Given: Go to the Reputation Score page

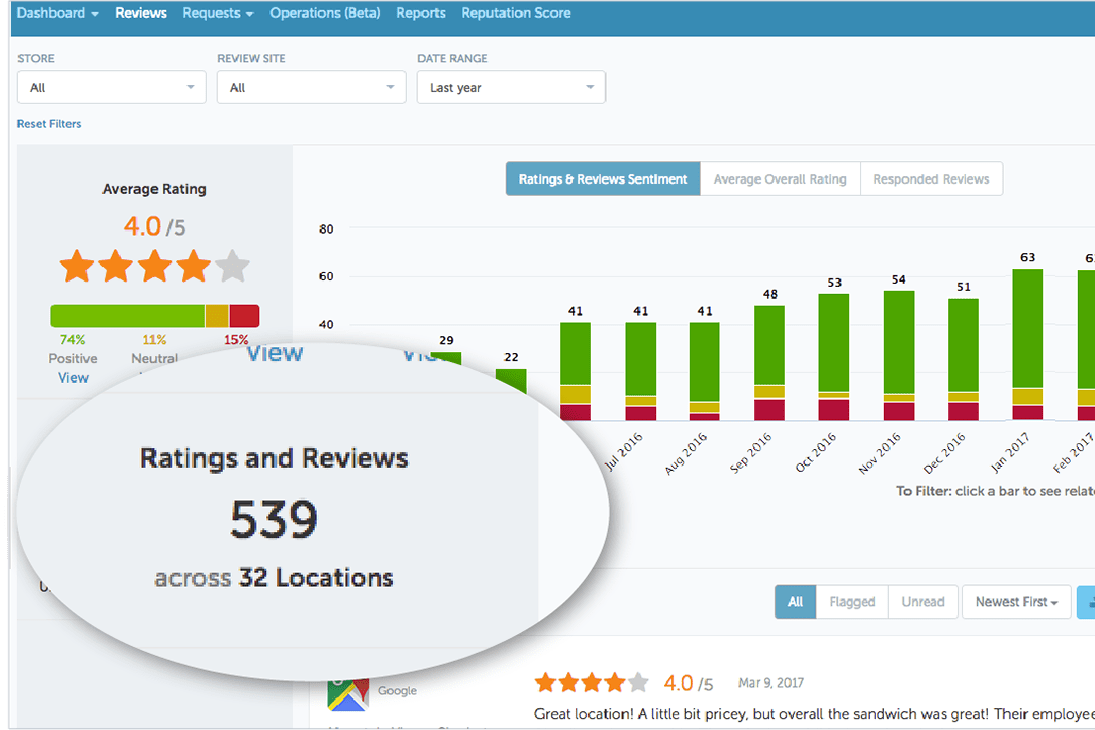Looking at the screenshot, I should (516, 13).
